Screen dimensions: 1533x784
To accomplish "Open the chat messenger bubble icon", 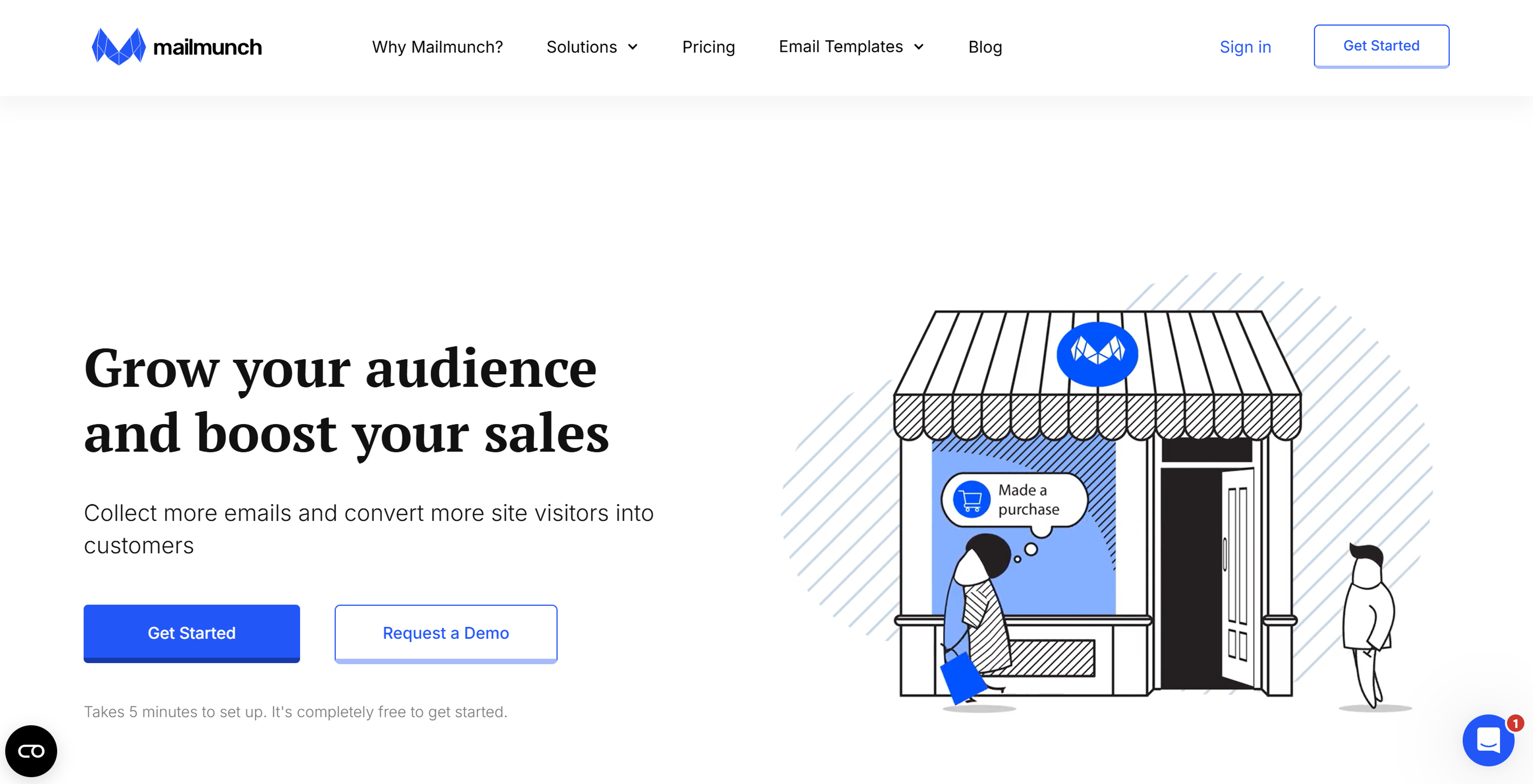I will point(1488,740).
